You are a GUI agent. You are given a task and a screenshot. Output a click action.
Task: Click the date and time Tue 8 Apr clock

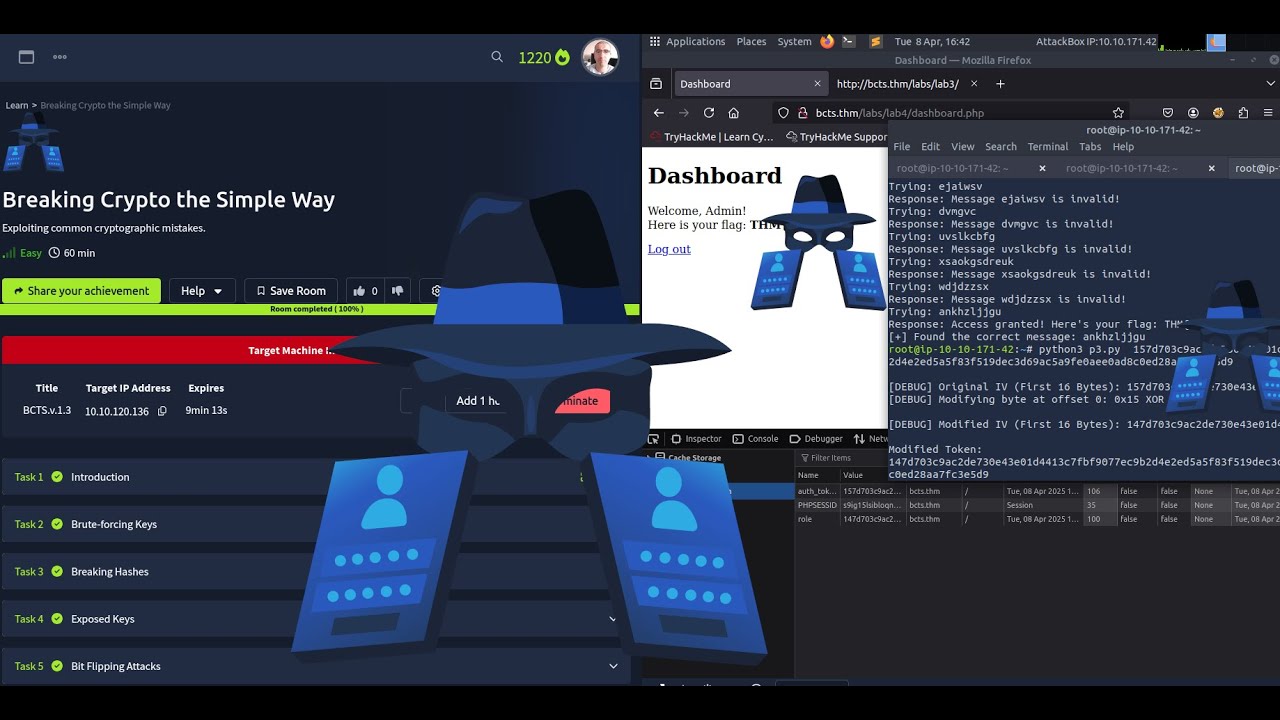(932, 42)
